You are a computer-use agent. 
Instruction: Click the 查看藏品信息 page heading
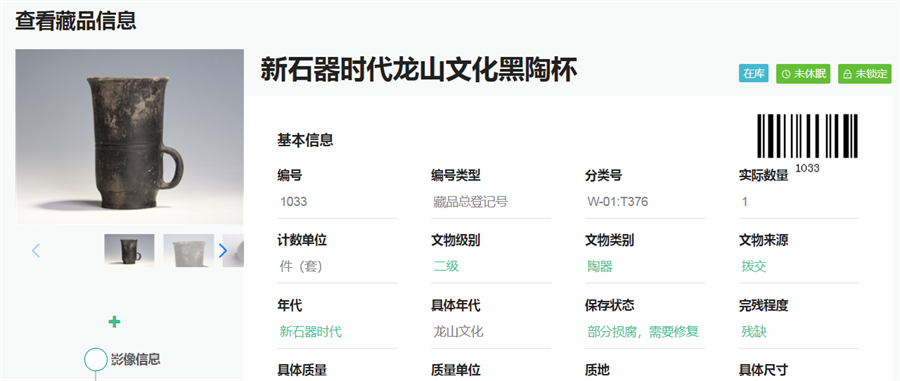tap(76, 21)
